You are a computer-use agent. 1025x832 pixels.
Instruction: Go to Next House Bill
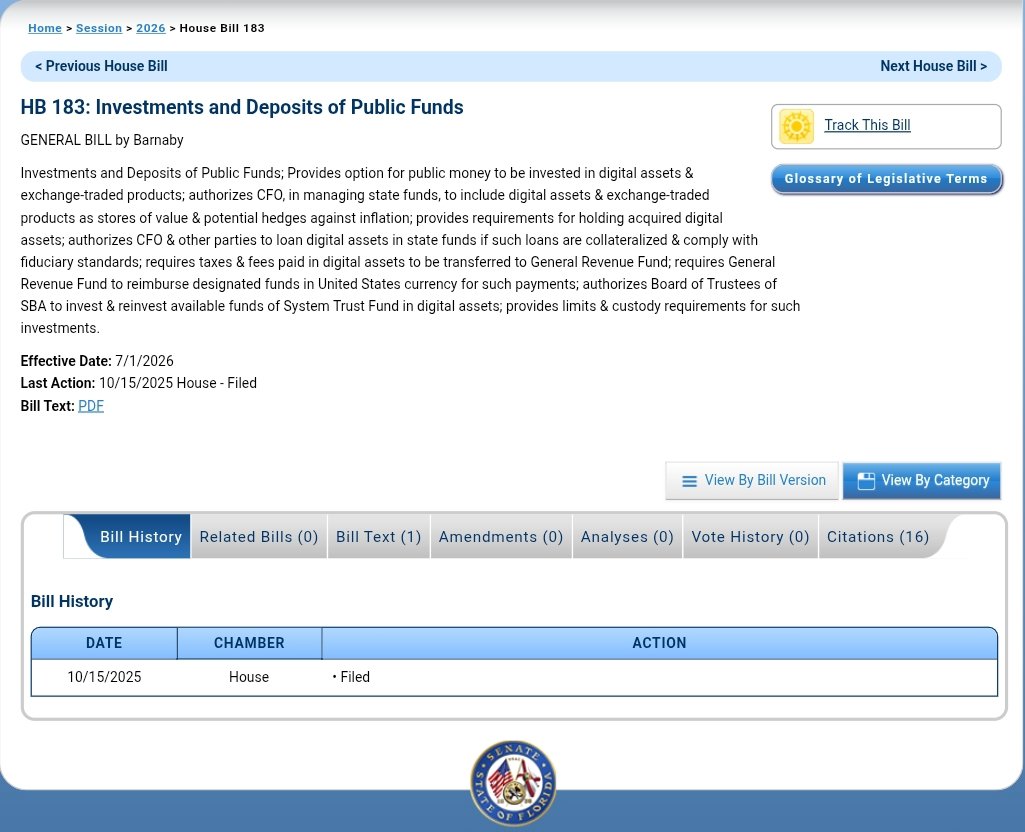coord(933,66)
